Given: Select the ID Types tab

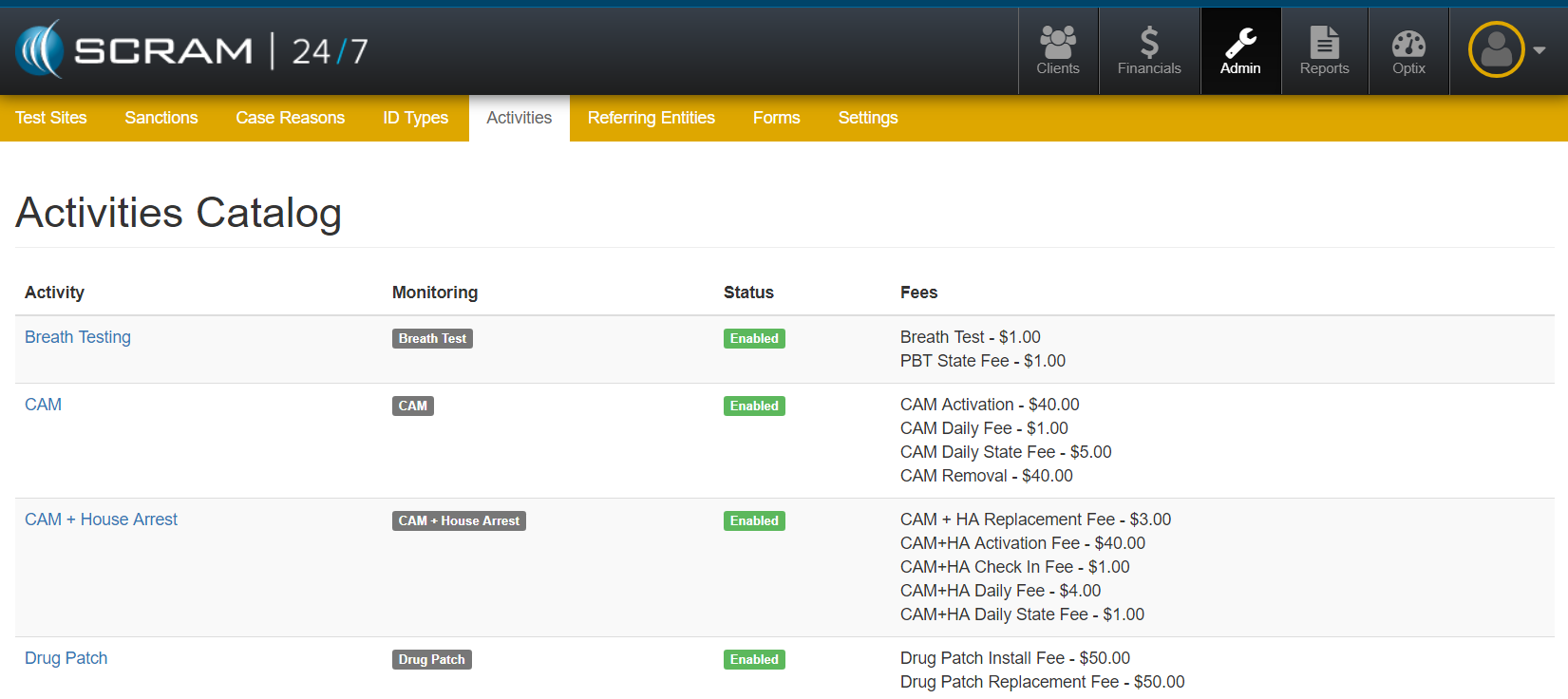Looking at the screenshot, I should pyautogui.click(x=415, y=118).
